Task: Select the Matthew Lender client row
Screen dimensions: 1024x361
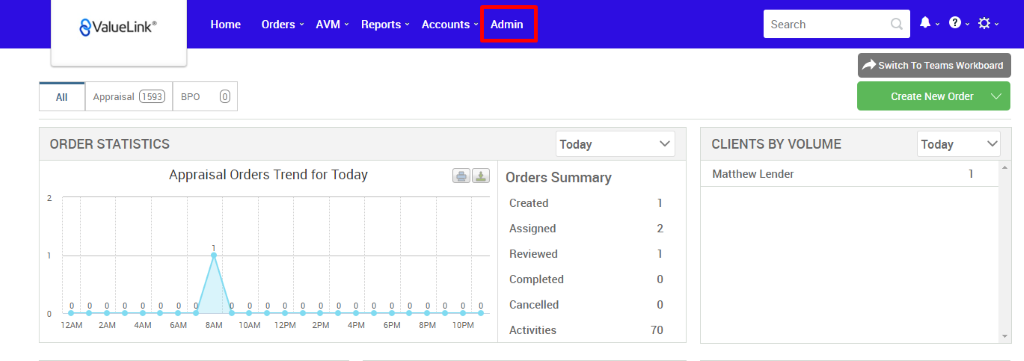Action: [x=849, y=174]
